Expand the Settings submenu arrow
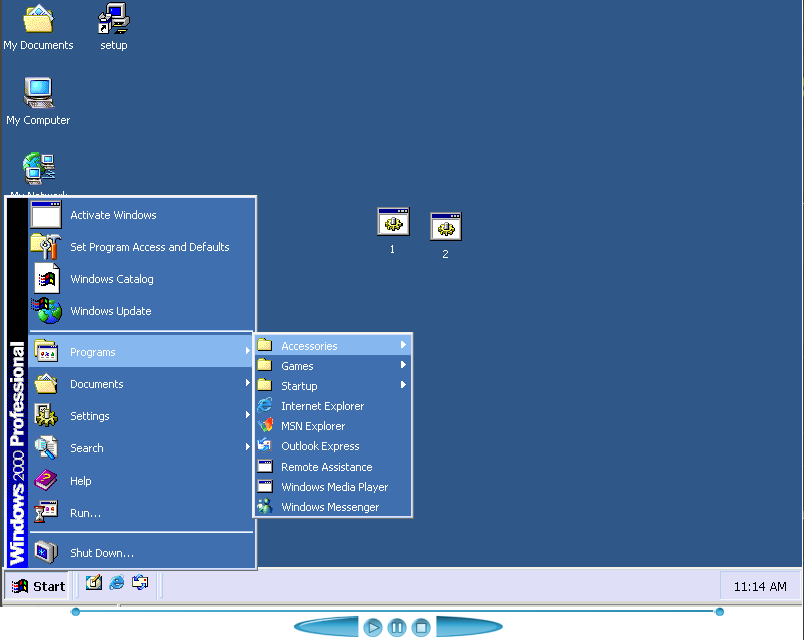The image size is (804, 640). (248, 415)
